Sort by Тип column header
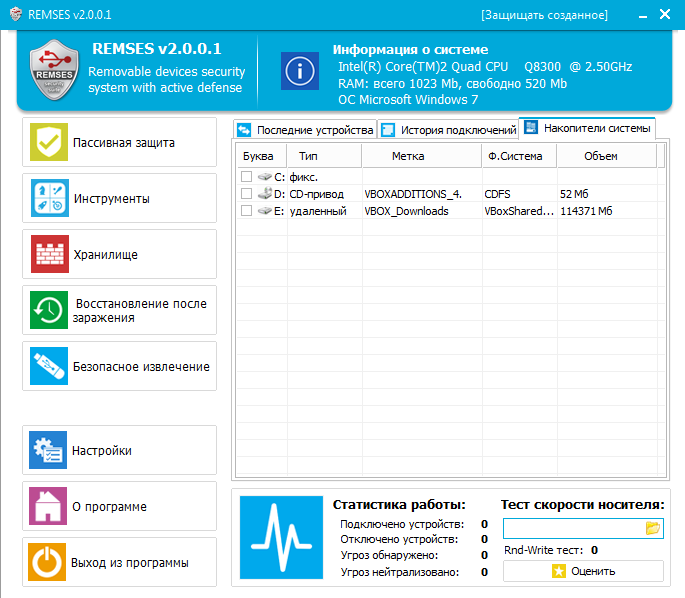 pyautogui.click(x=324, y=156)
